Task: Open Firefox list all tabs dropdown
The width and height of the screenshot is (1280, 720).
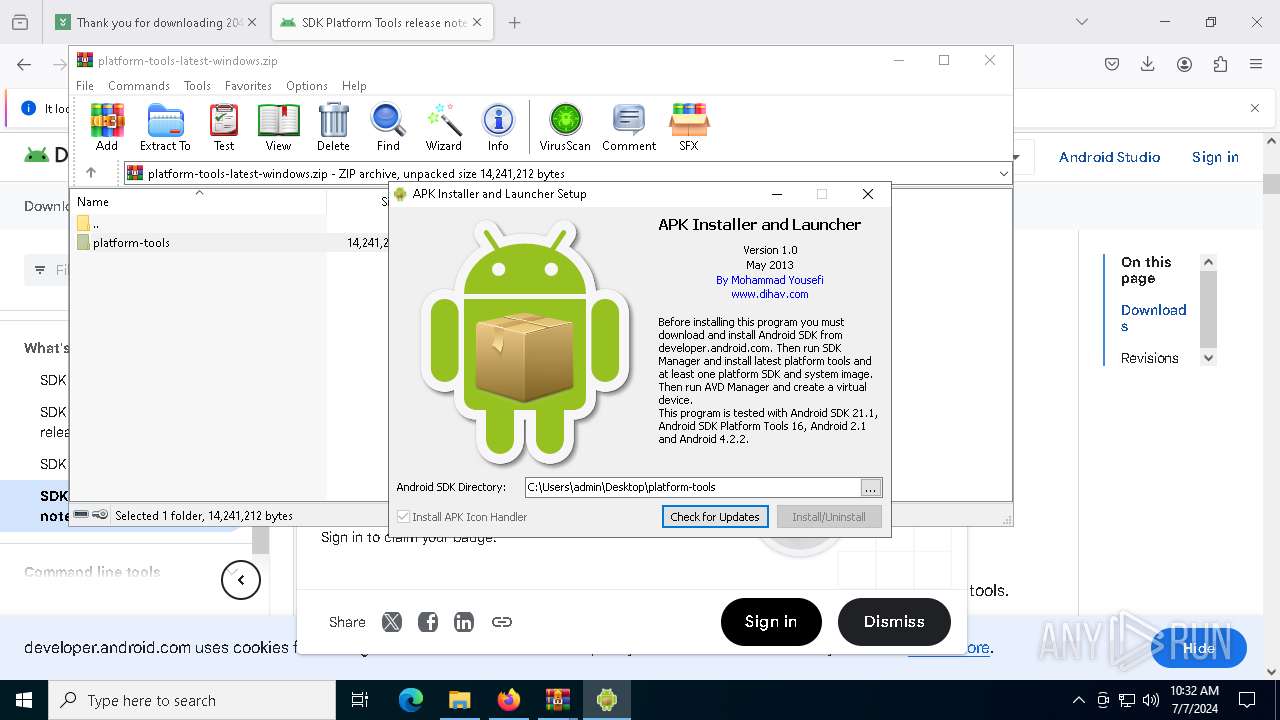Action: coord(1082,22)
